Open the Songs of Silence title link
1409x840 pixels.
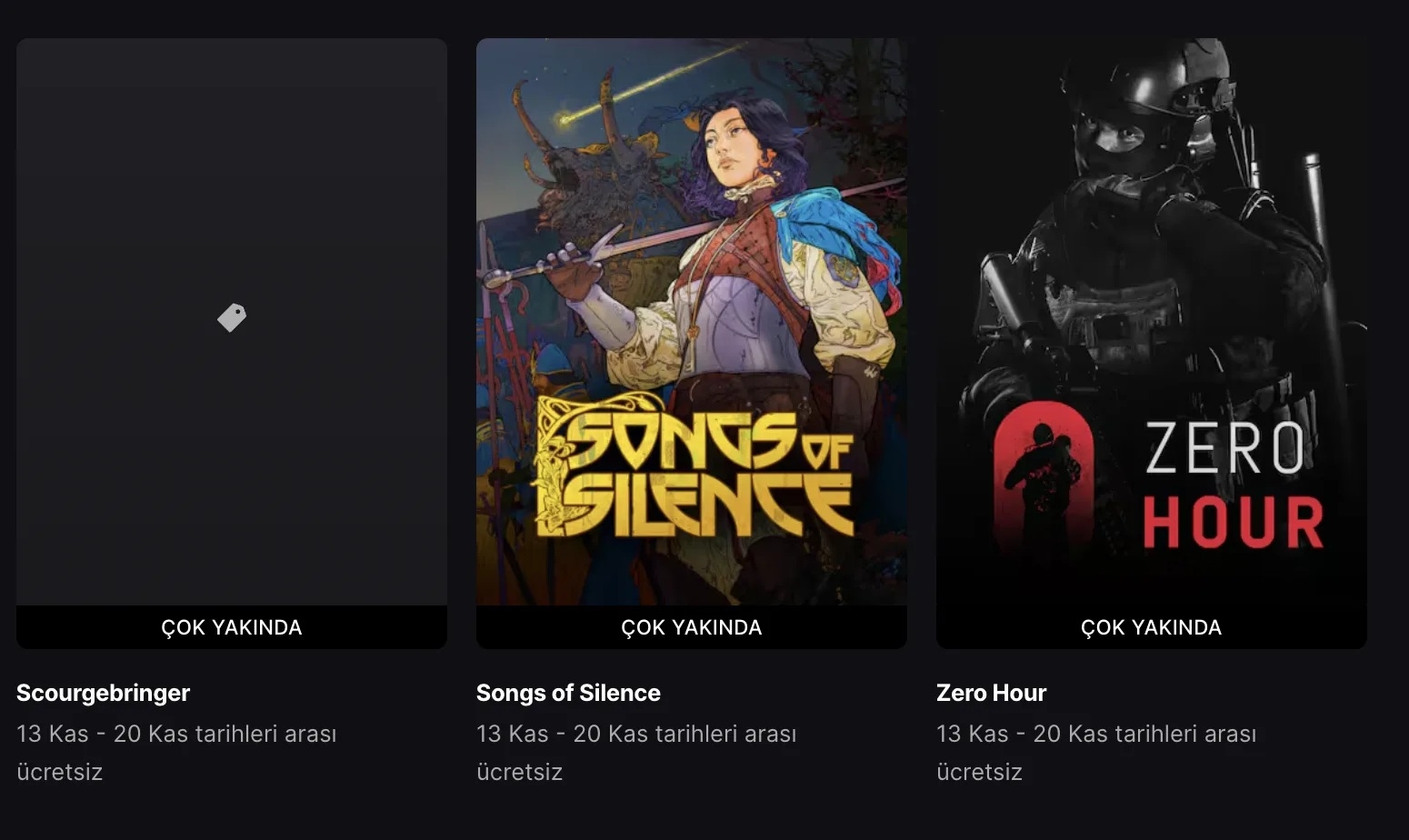(x=567, y=693)
